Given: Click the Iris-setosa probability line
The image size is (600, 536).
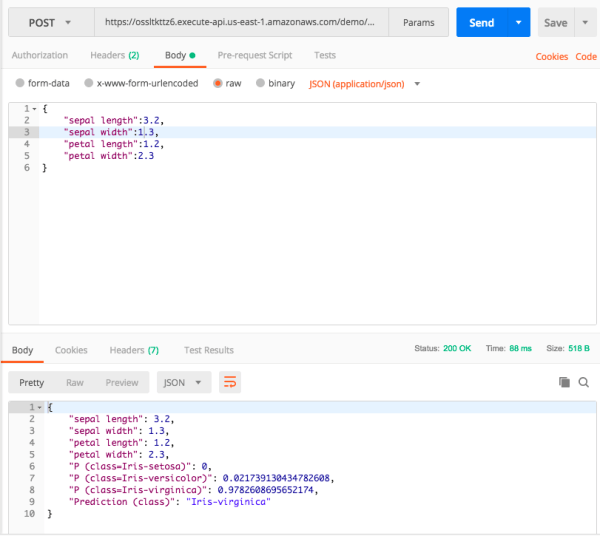Looking at the screenshot, I should pos(140,466).
